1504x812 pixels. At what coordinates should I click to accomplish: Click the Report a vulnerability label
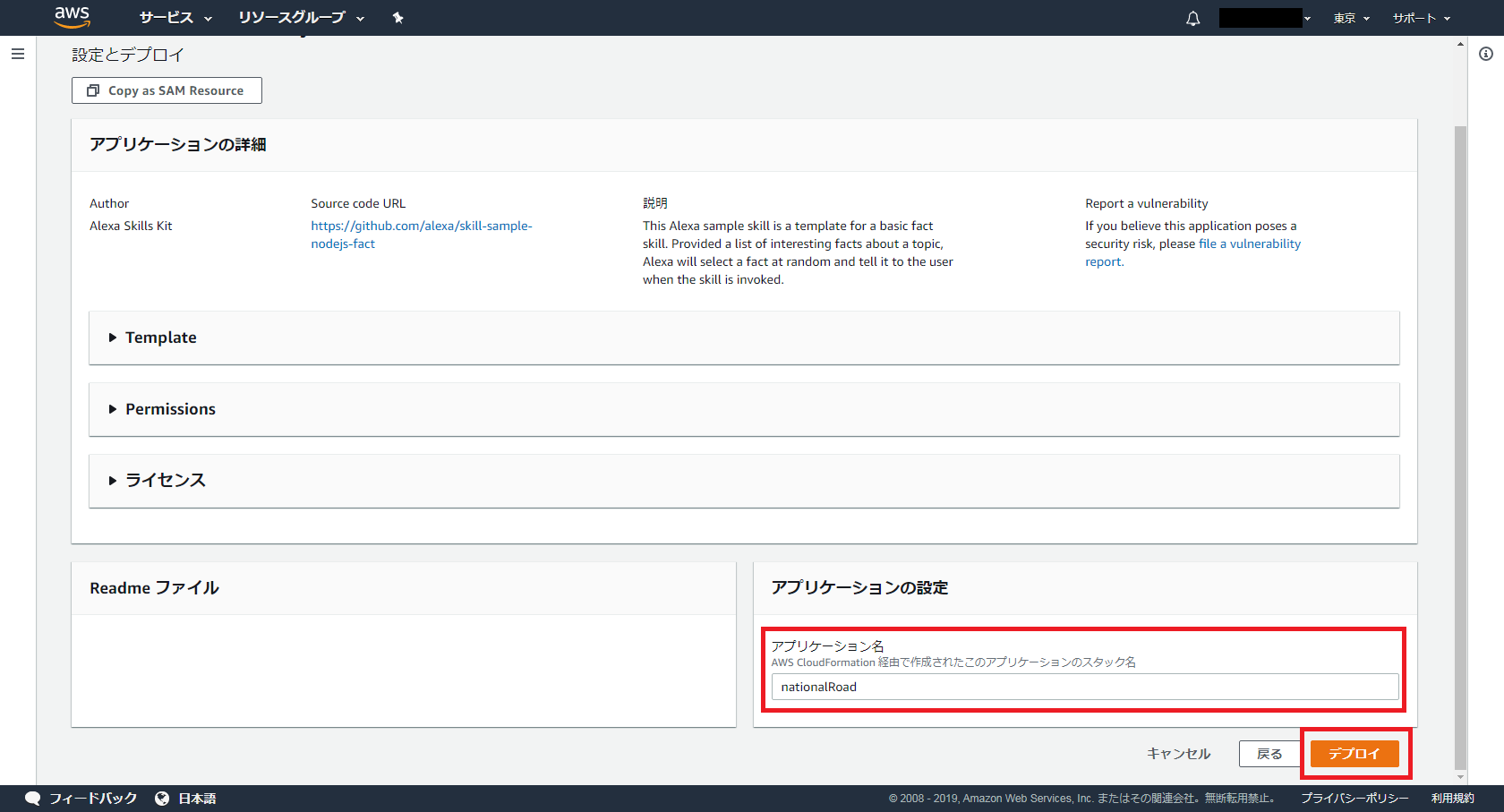coord(1147,203)
